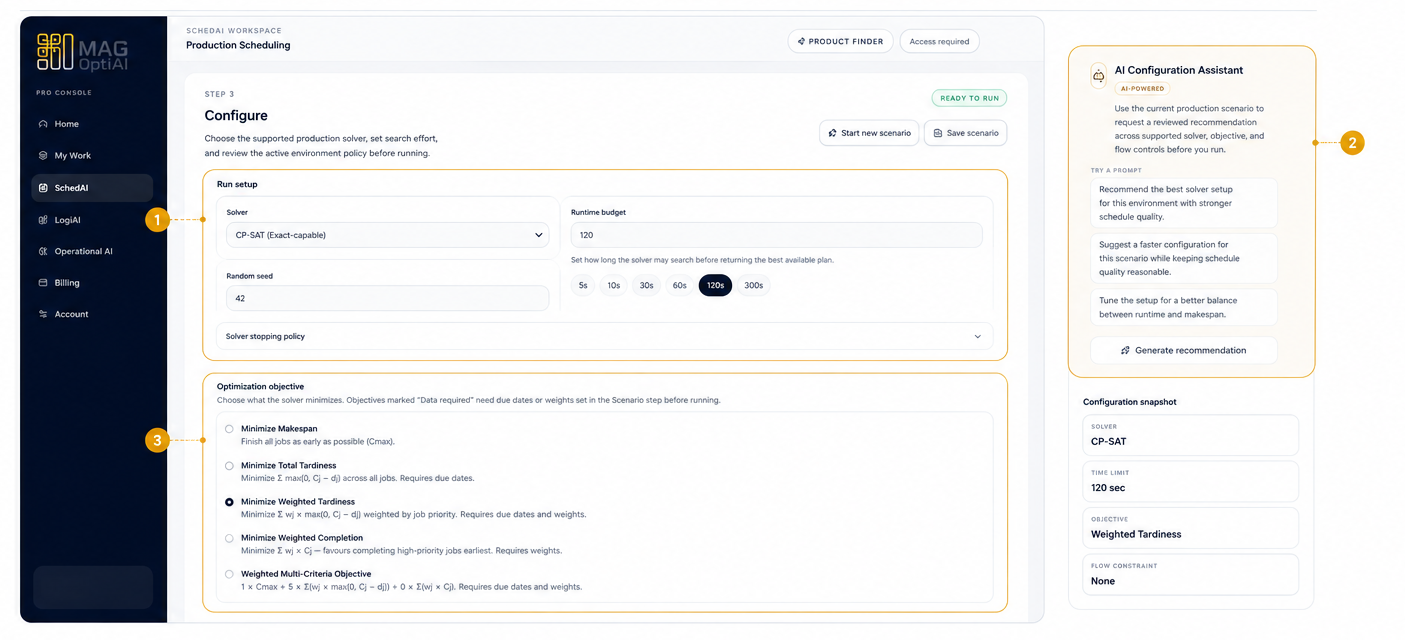Click the READY TO RUN status badge
Image resolution: width=1405 pixels, height=640 pixels.
point(969,98)
